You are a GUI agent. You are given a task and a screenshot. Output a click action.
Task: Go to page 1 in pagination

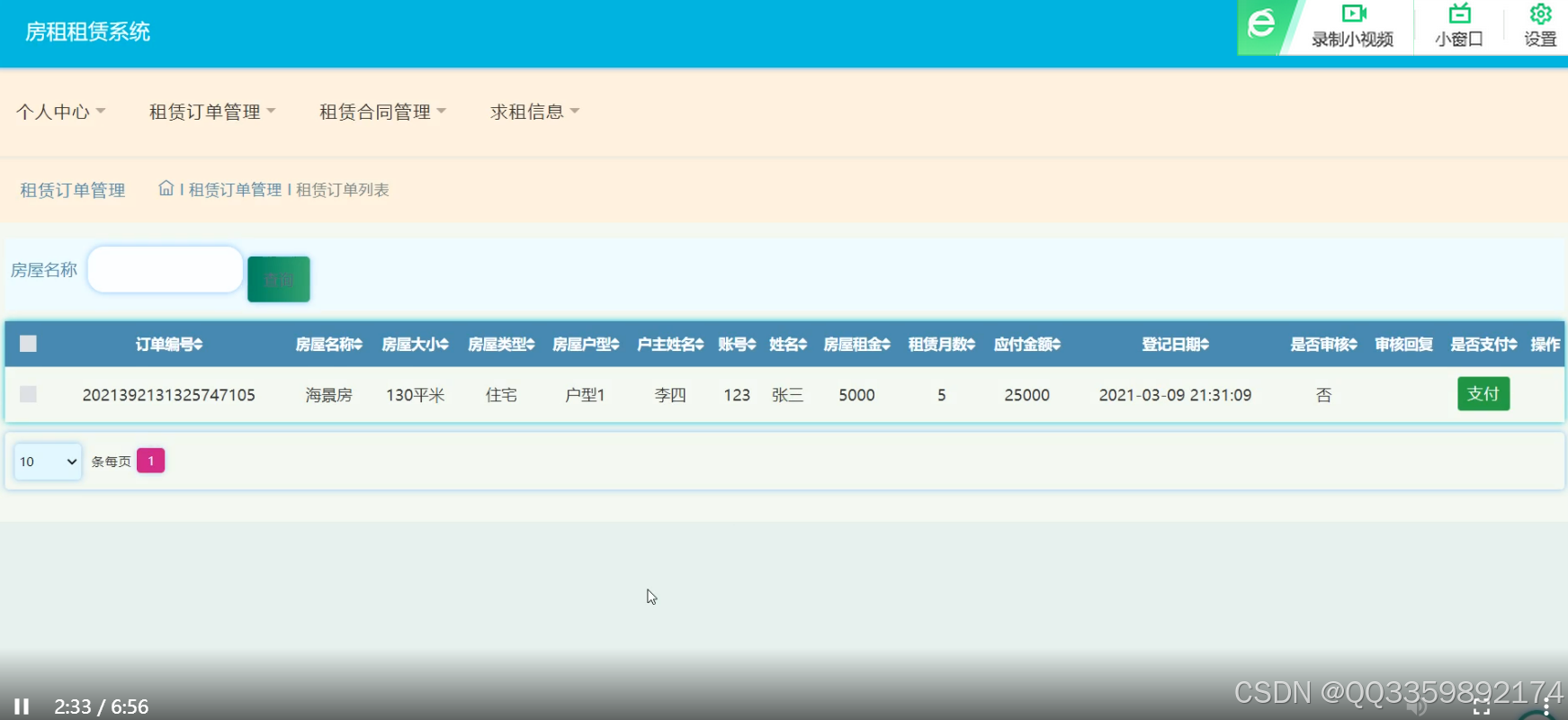coord(150,461)
